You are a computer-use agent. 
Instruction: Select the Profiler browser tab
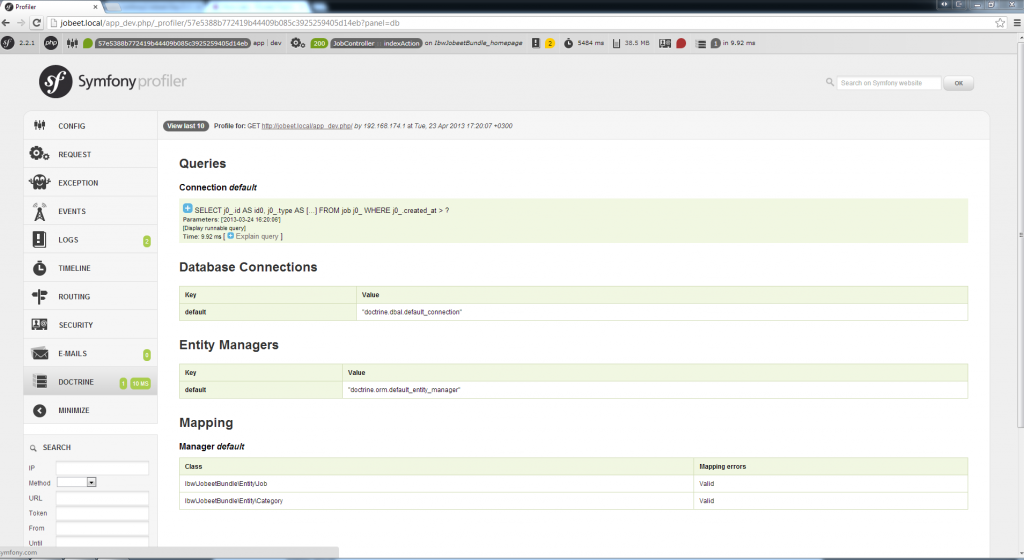51,7
